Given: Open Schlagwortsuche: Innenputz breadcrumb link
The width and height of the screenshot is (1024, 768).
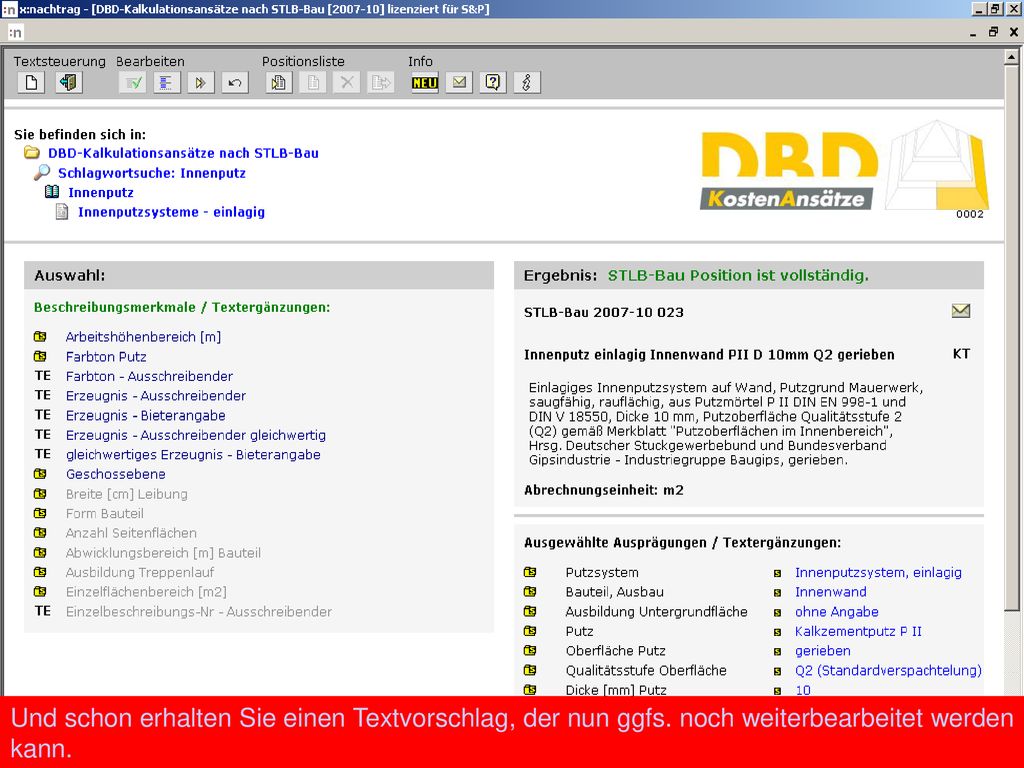Looking at the screenshot, I should [x=152, y=173].
